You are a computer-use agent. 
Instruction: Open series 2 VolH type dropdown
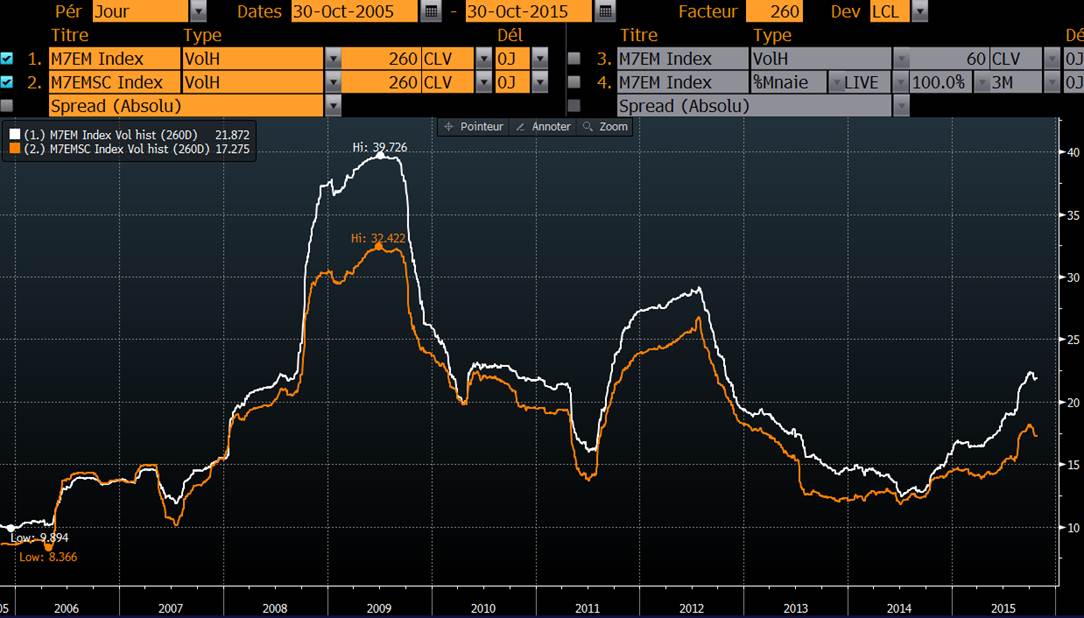[333, 82]
